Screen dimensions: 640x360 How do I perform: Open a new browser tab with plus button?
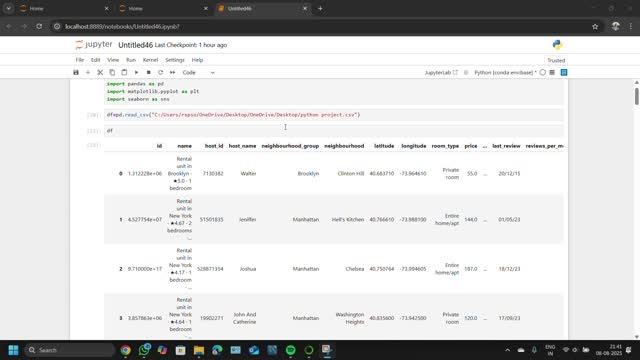320,8
